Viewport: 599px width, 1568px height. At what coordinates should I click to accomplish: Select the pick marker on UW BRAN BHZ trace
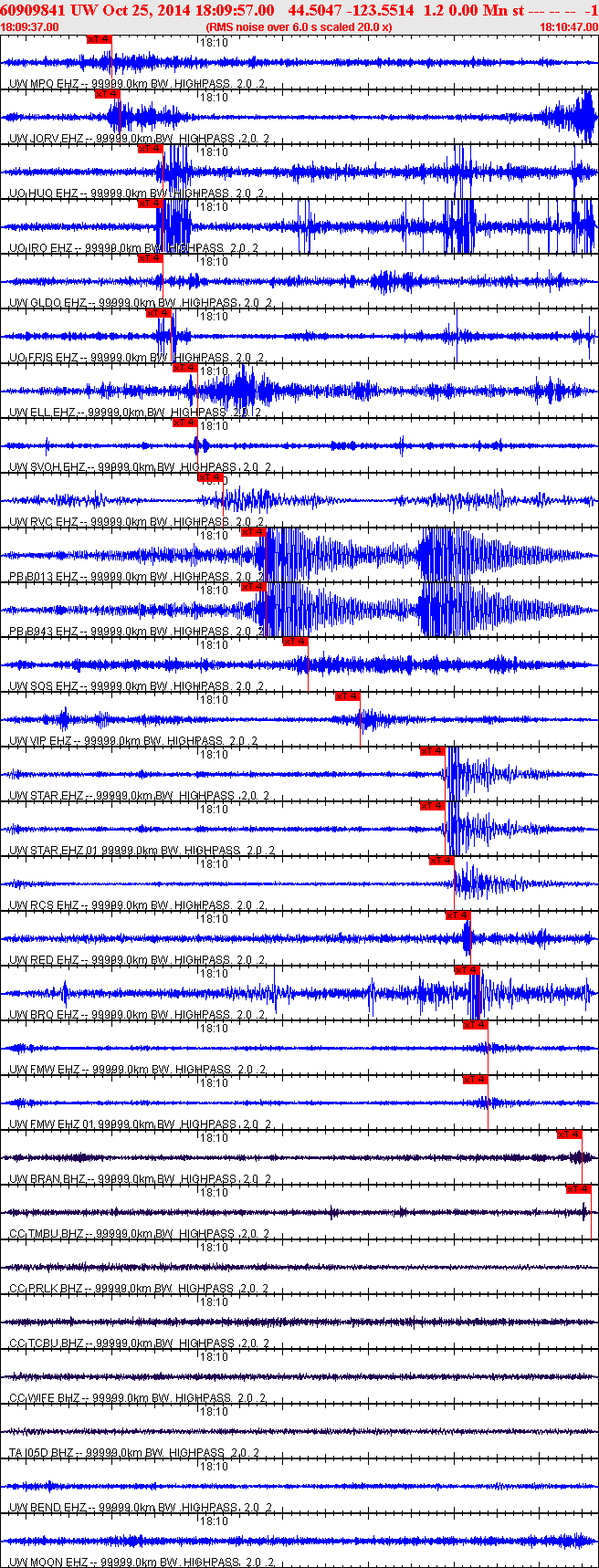point(569,1134)
